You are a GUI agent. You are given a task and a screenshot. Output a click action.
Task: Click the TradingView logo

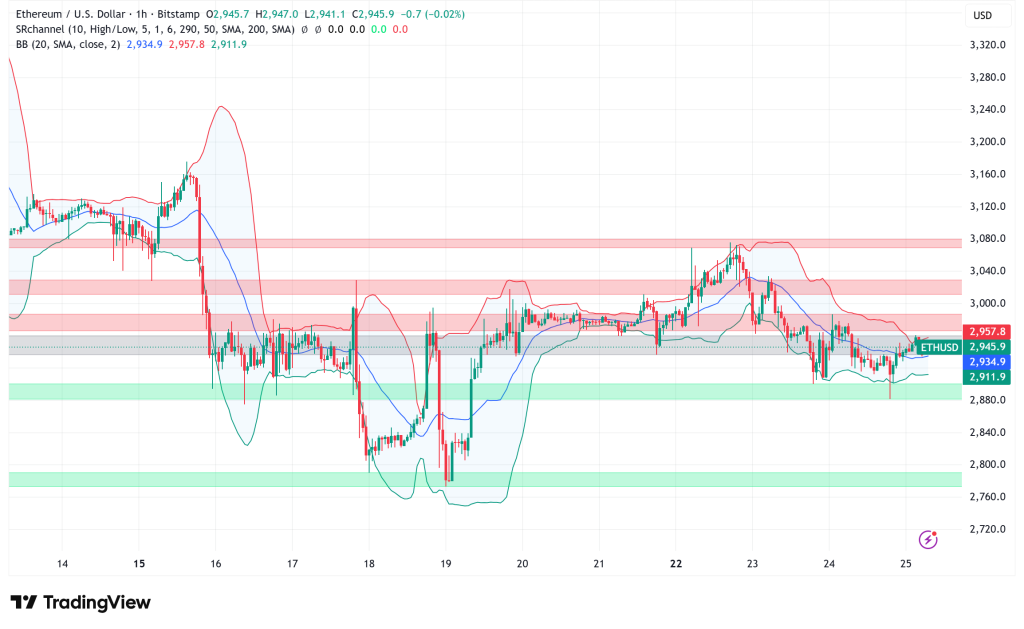(x=80, y=602)
